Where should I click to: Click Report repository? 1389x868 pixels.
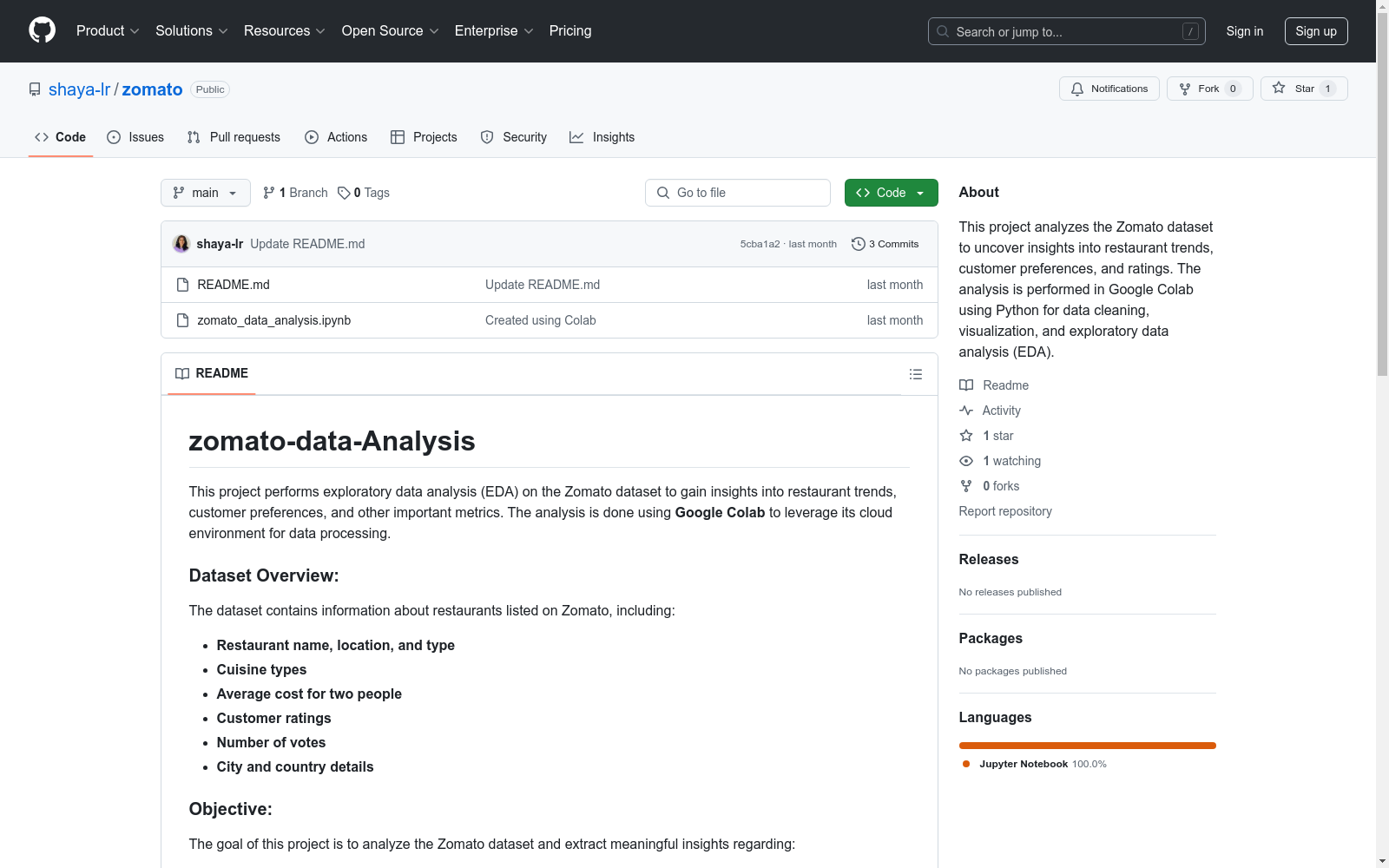click(x=1005, y=511)
